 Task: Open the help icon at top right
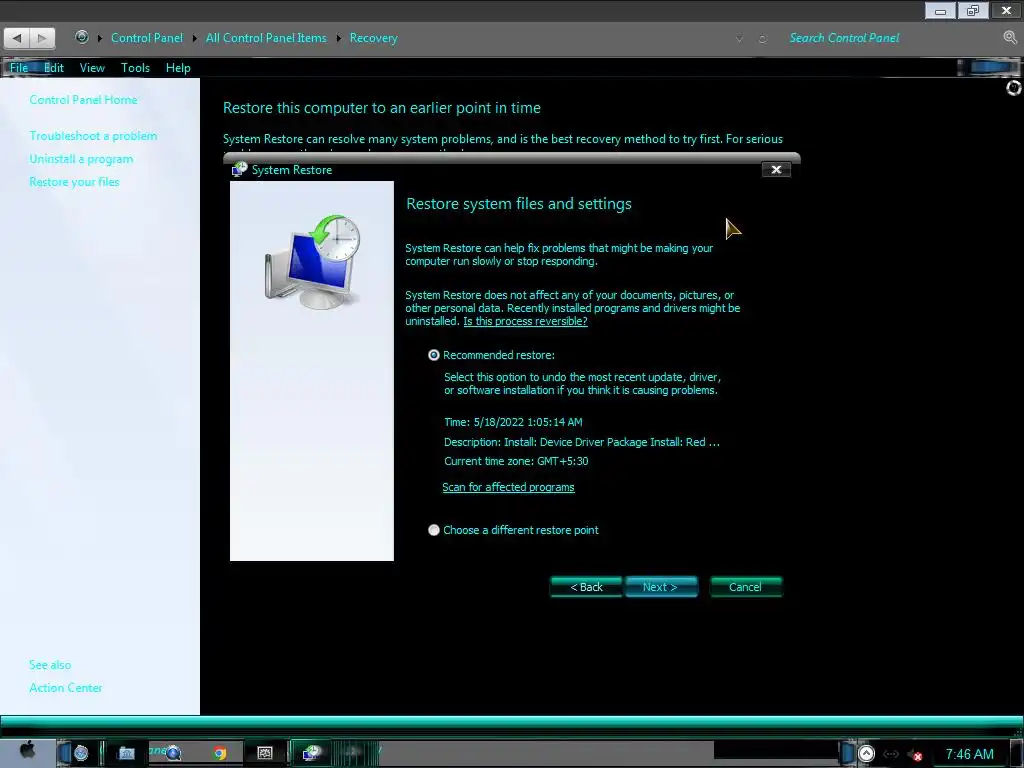[x=1014, y=88]
